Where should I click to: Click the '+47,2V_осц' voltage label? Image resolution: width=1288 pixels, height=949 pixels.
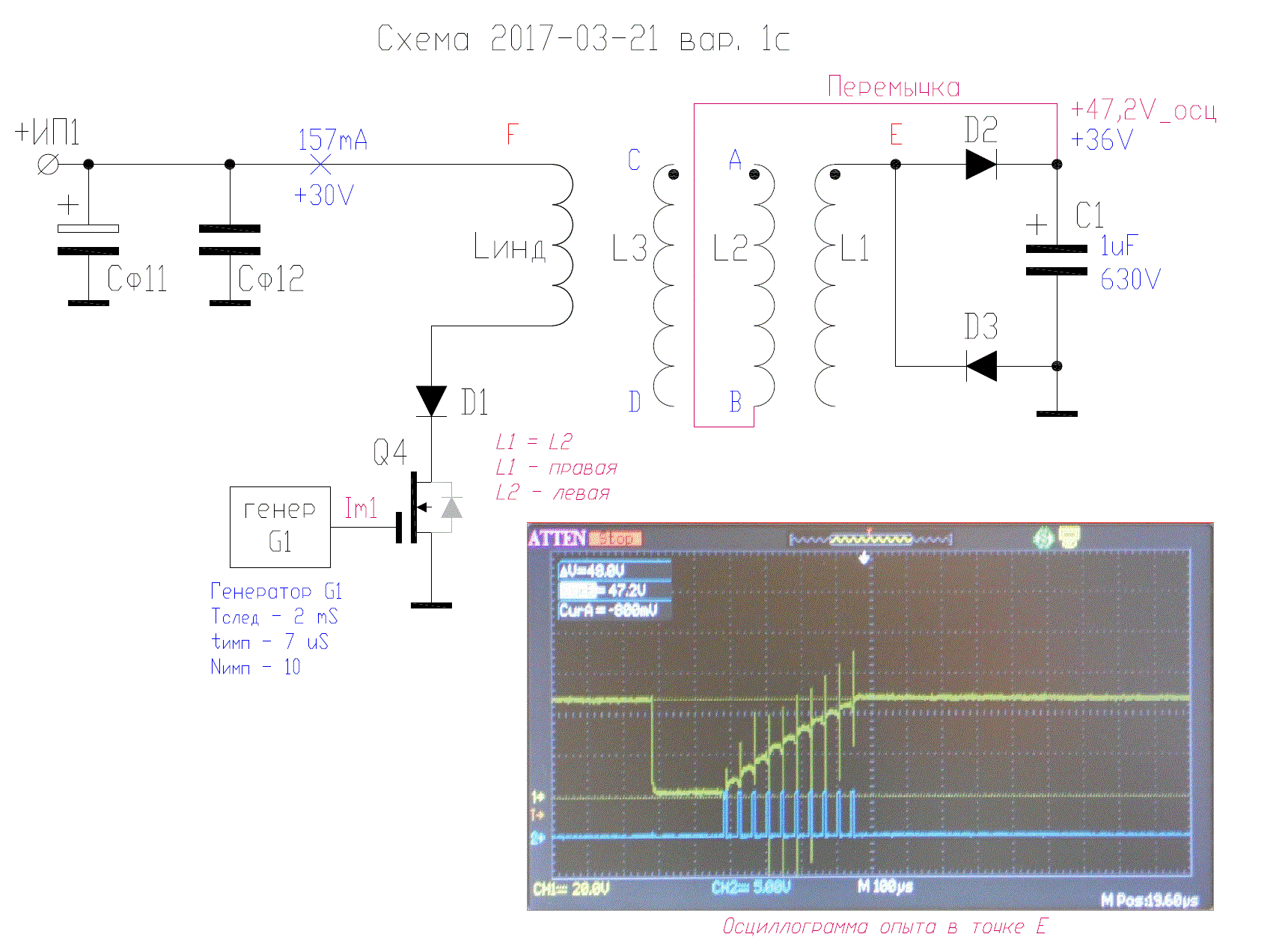[x=1144, y=110]
